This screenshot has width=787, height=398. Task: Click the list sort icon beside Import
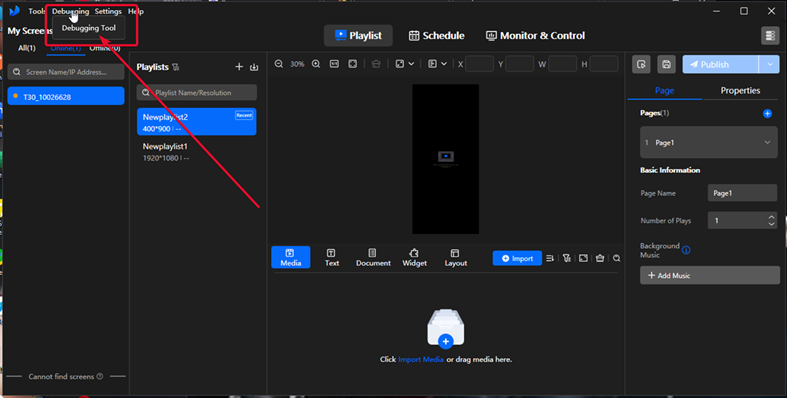click(x=550, y=258)
